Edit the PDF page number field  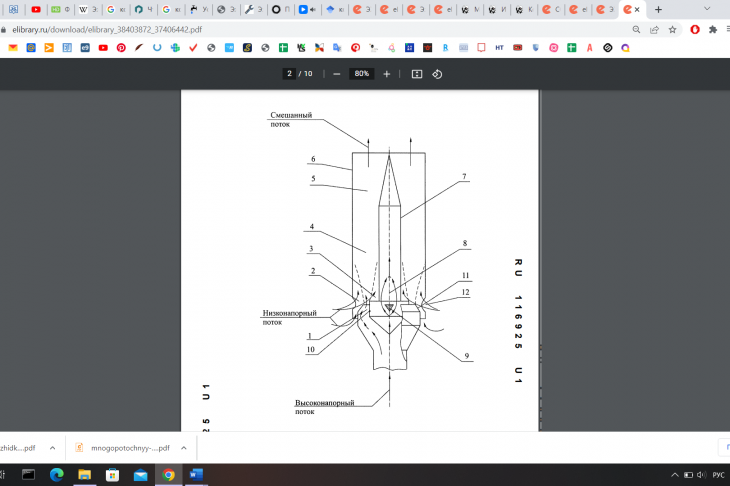tap(289, 74)
